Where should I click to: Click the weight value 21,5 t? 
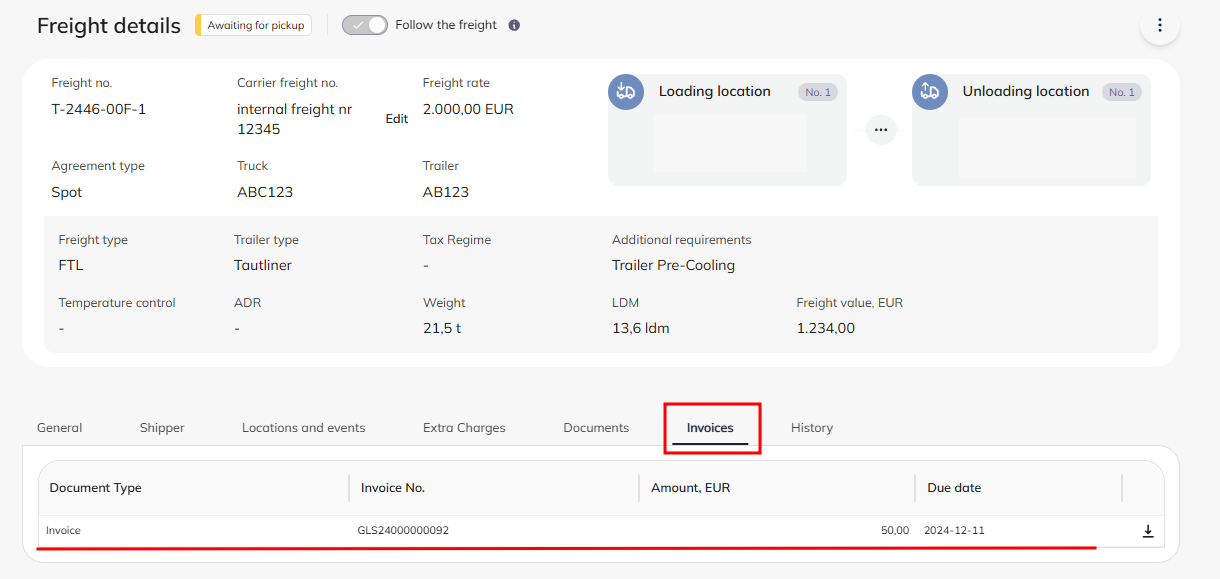click(x=442, y=328)
